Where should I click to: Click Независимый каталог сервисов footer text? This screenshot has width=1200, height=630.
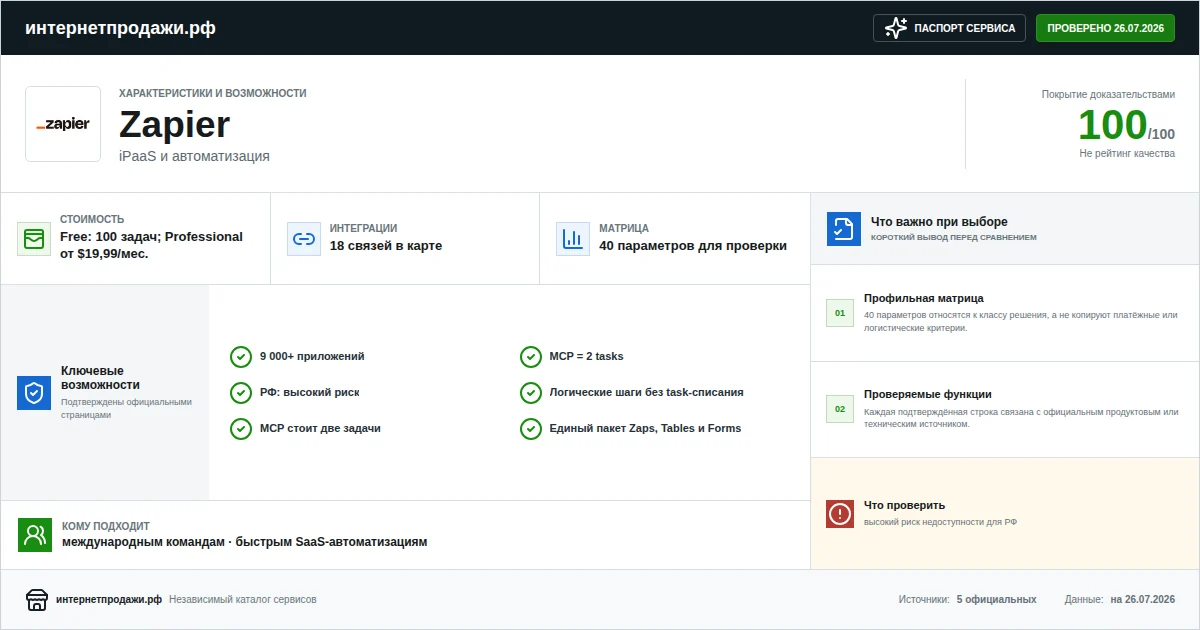coord(243,600)
